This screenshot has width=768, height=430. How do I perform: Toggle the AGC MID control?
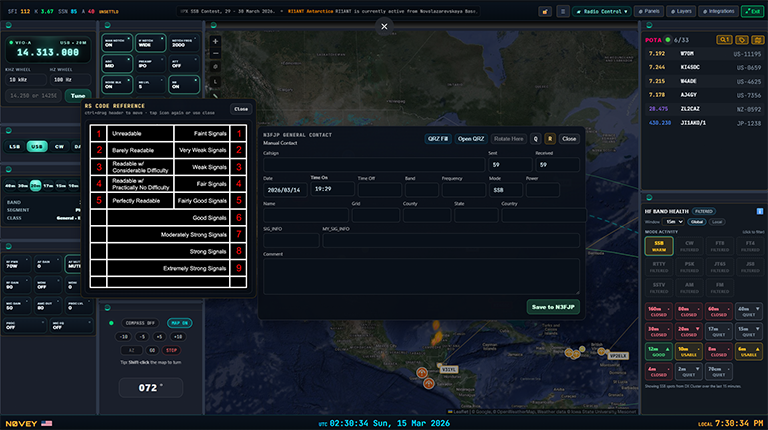(117, 64)
